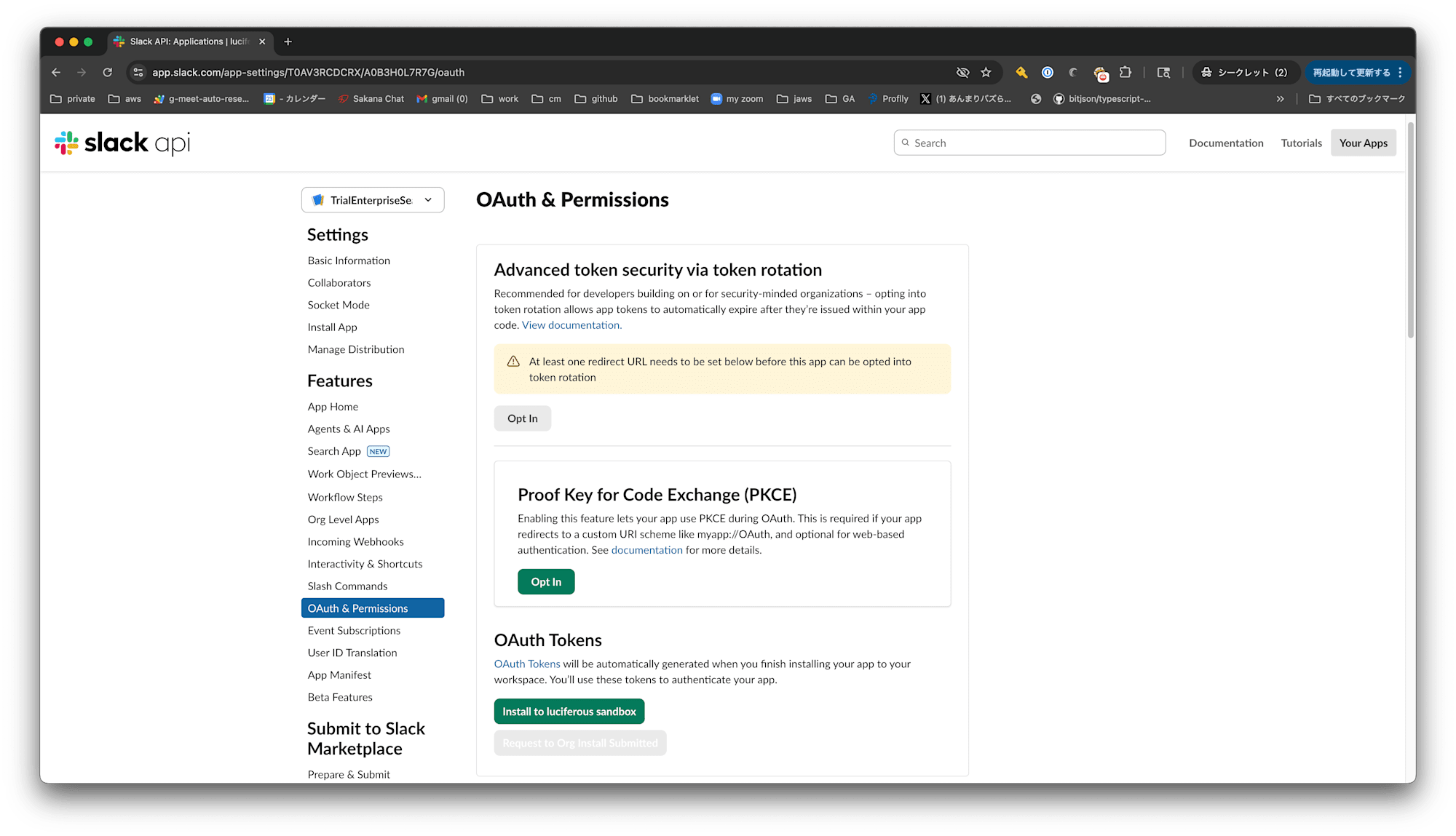Open Basic Information settings
Screen dimensions: 1456x836
pos(349,260)
